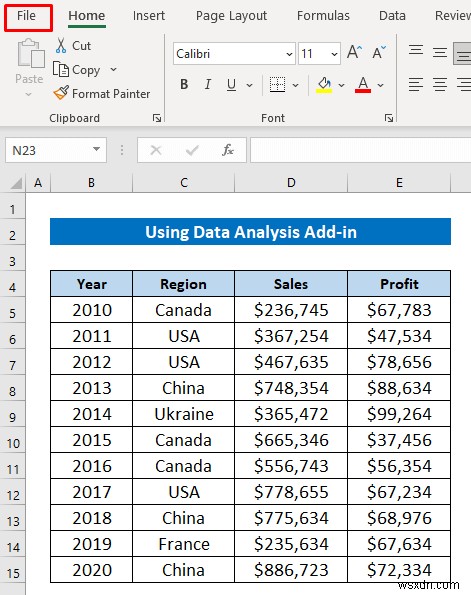Toggle Underline formatting
Viewport: 471px width, 595px height.
[x=231, y=84]
